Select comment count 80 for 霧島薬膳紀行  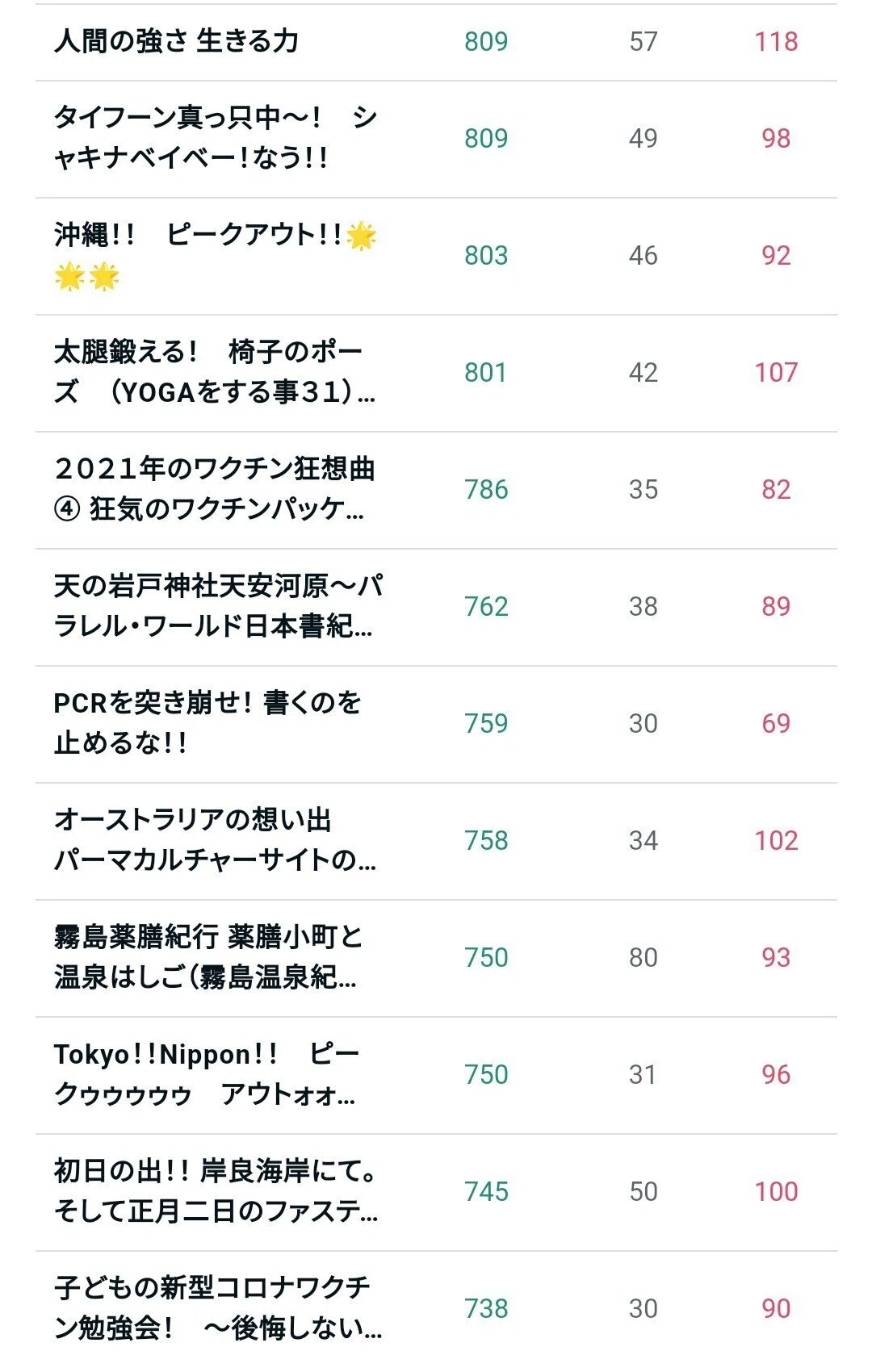tap(644, 958)
